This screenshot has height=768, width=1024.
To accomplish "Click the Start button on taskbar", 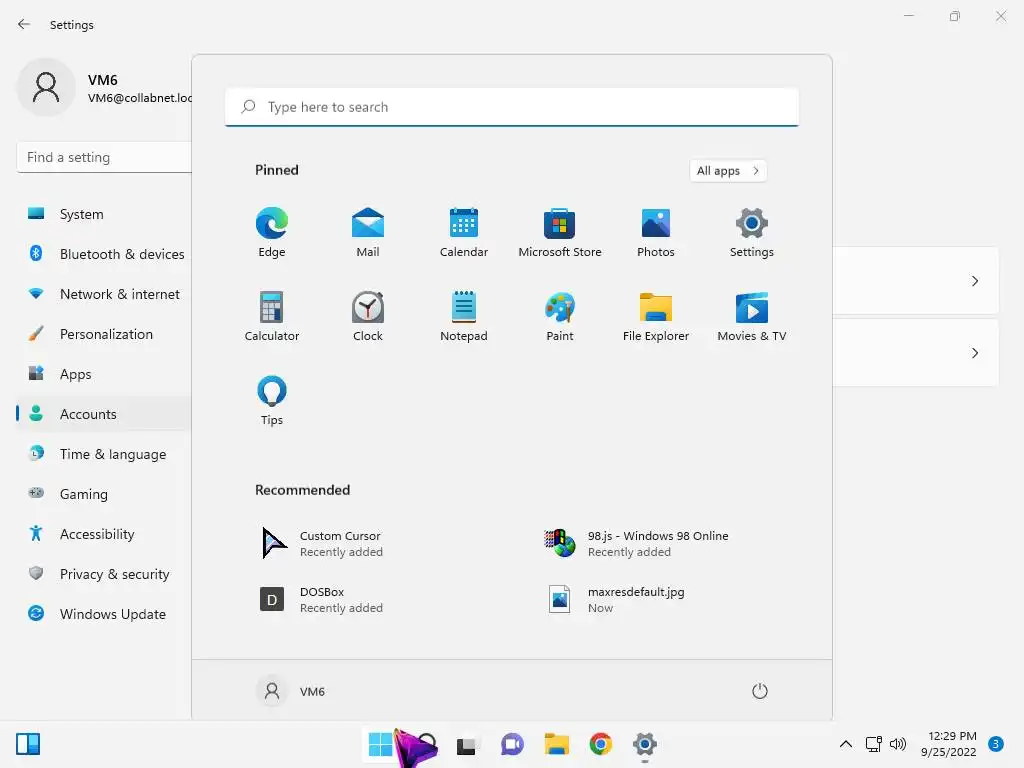I will point(380,744).
